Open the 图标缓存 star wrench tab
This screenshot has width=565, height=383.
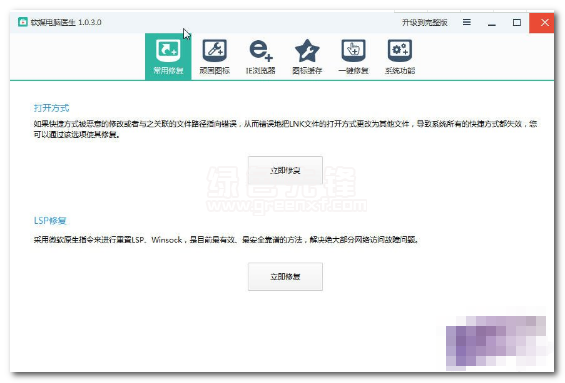tap(307, 56)
